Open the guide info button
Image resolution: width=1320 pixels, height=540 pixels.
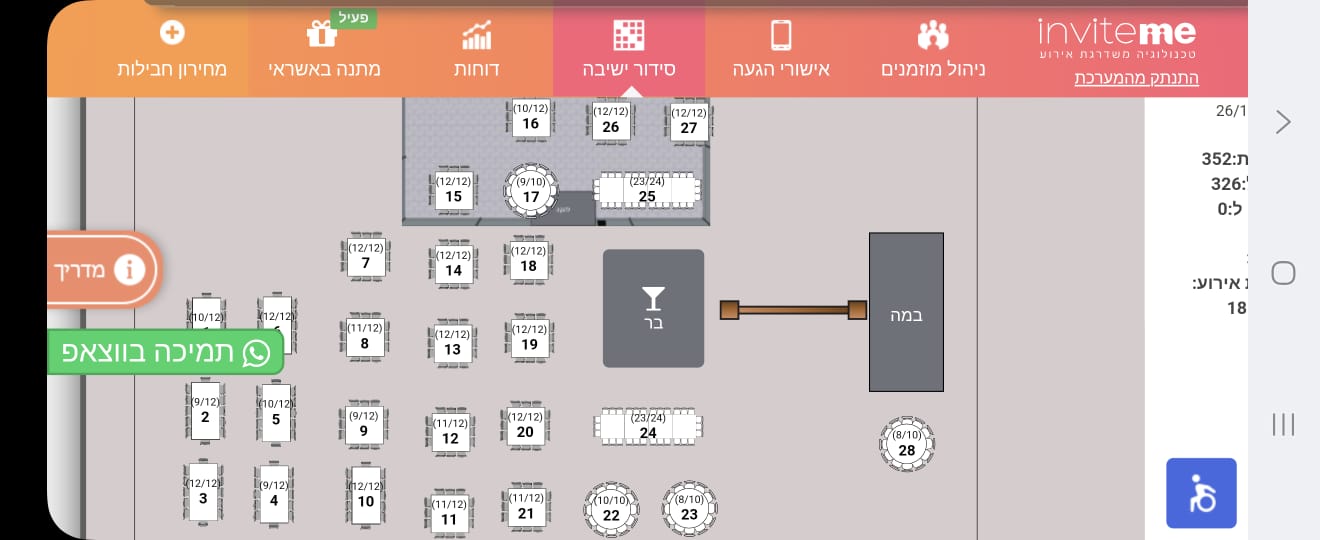128,270
